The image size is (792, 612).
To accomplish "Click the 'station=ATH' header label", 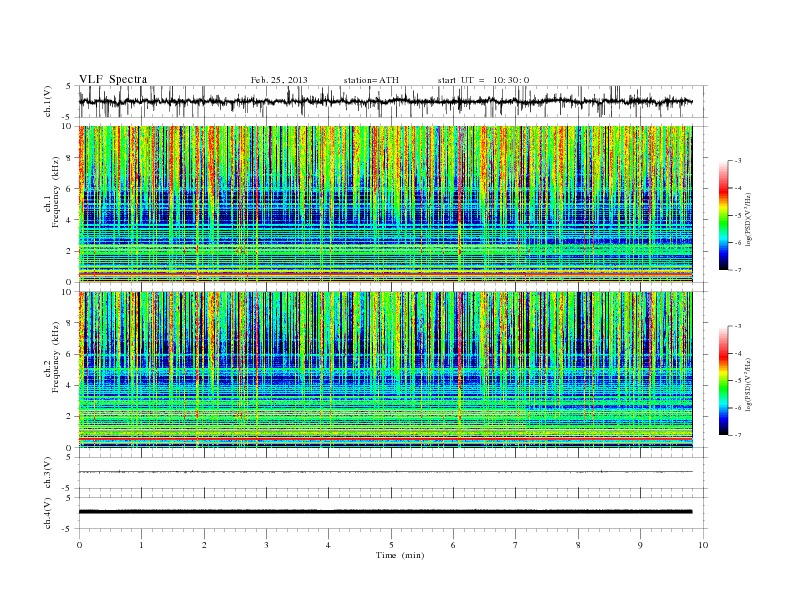I will (371, 80).
